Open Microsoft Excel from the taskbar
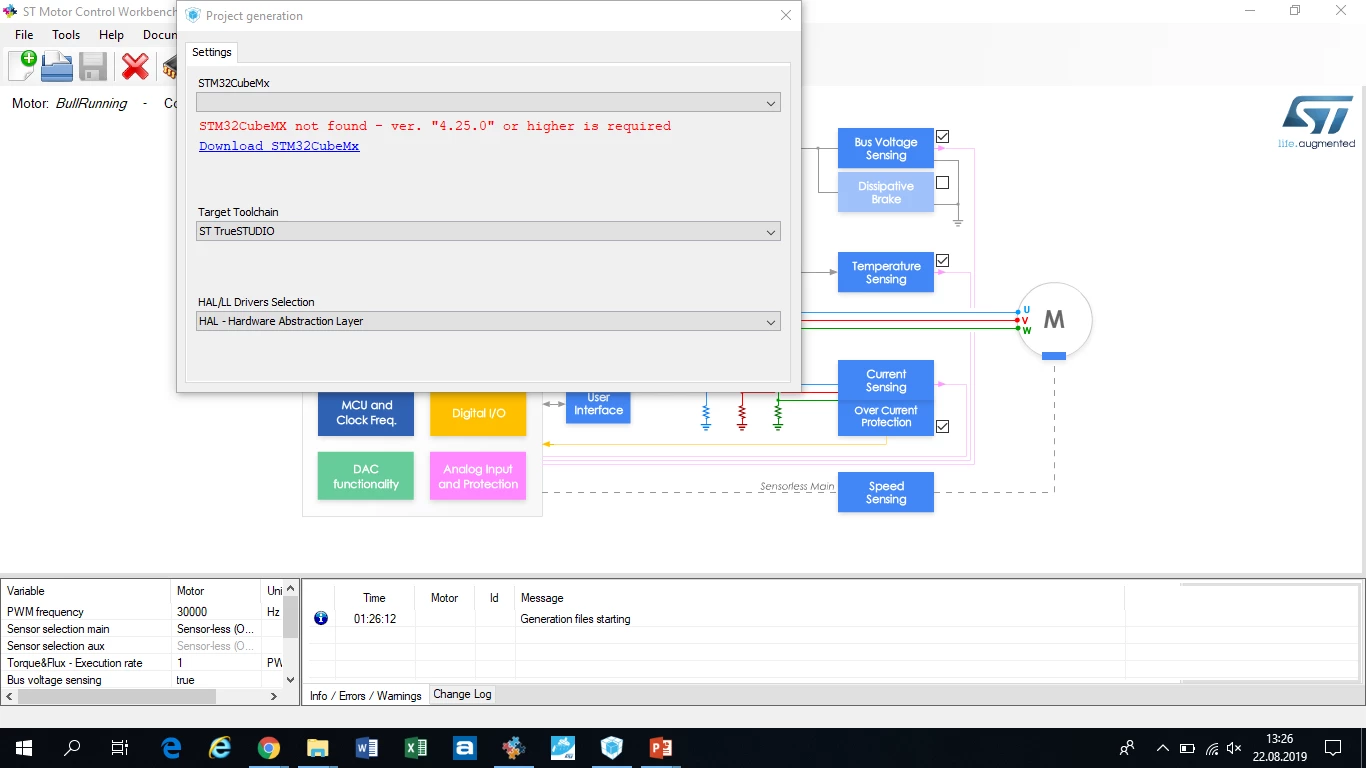Image resolution: width=1366 pixels, height=768 pixels. pyautogui.click(x=416, y=748)
